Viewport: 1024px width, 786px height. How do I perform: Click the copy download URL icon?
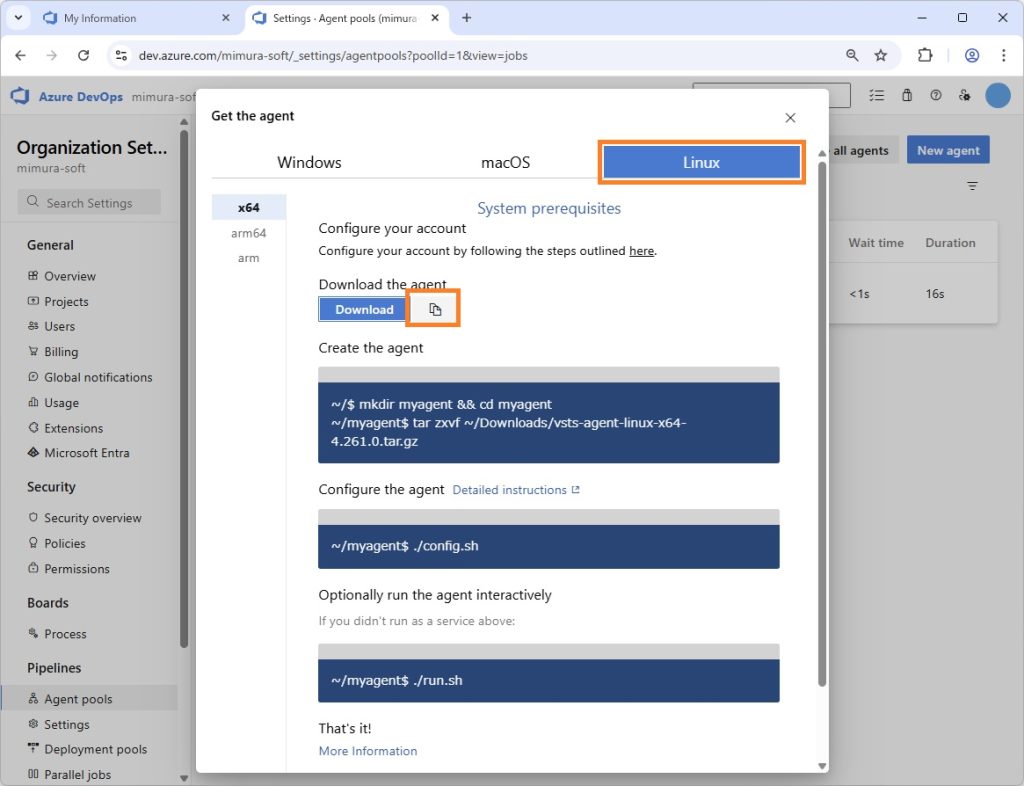coord(434,310)
